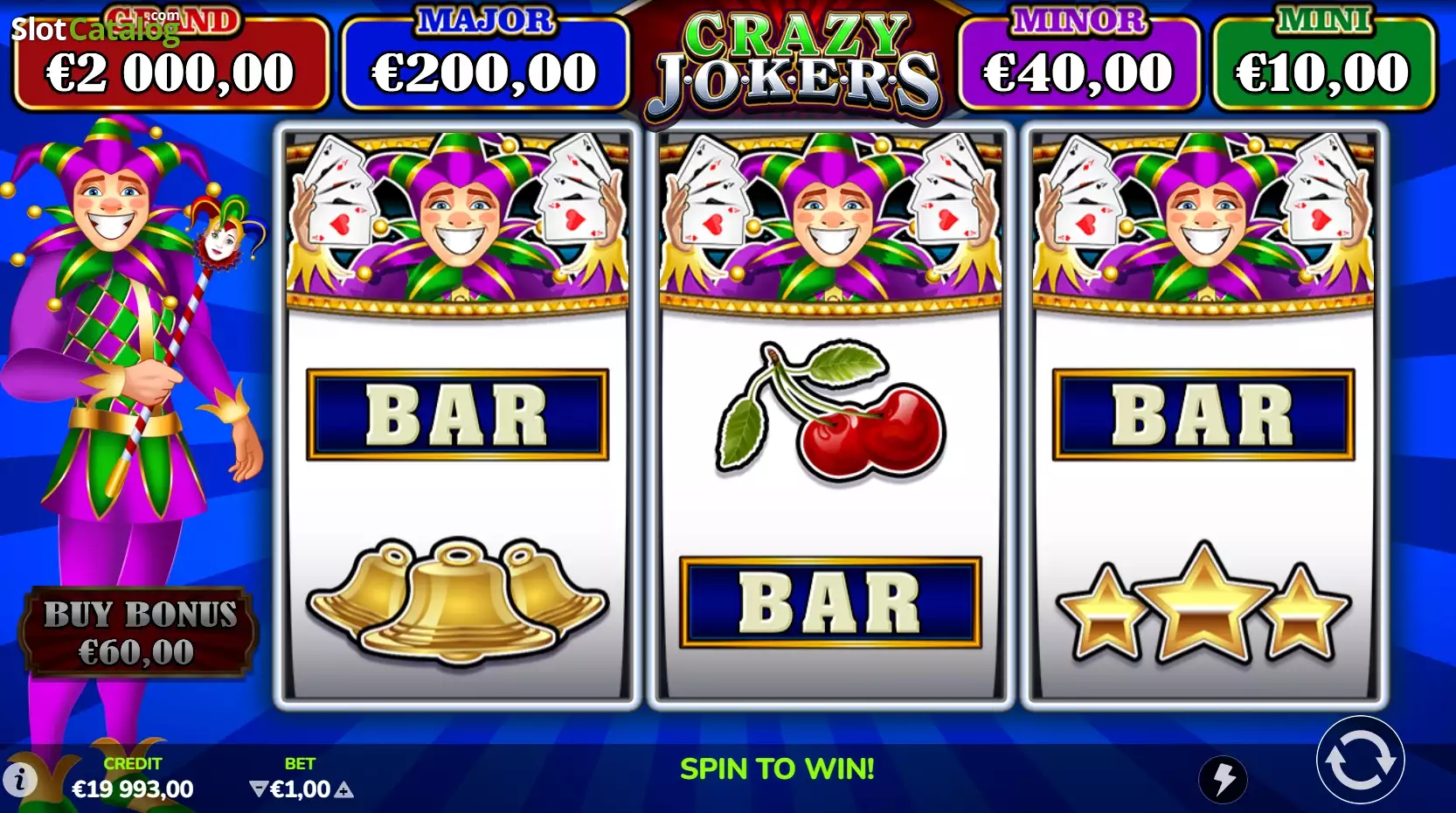Increase bet with the up arrow
Viewport: 1456px width, 813px height.
344,790
